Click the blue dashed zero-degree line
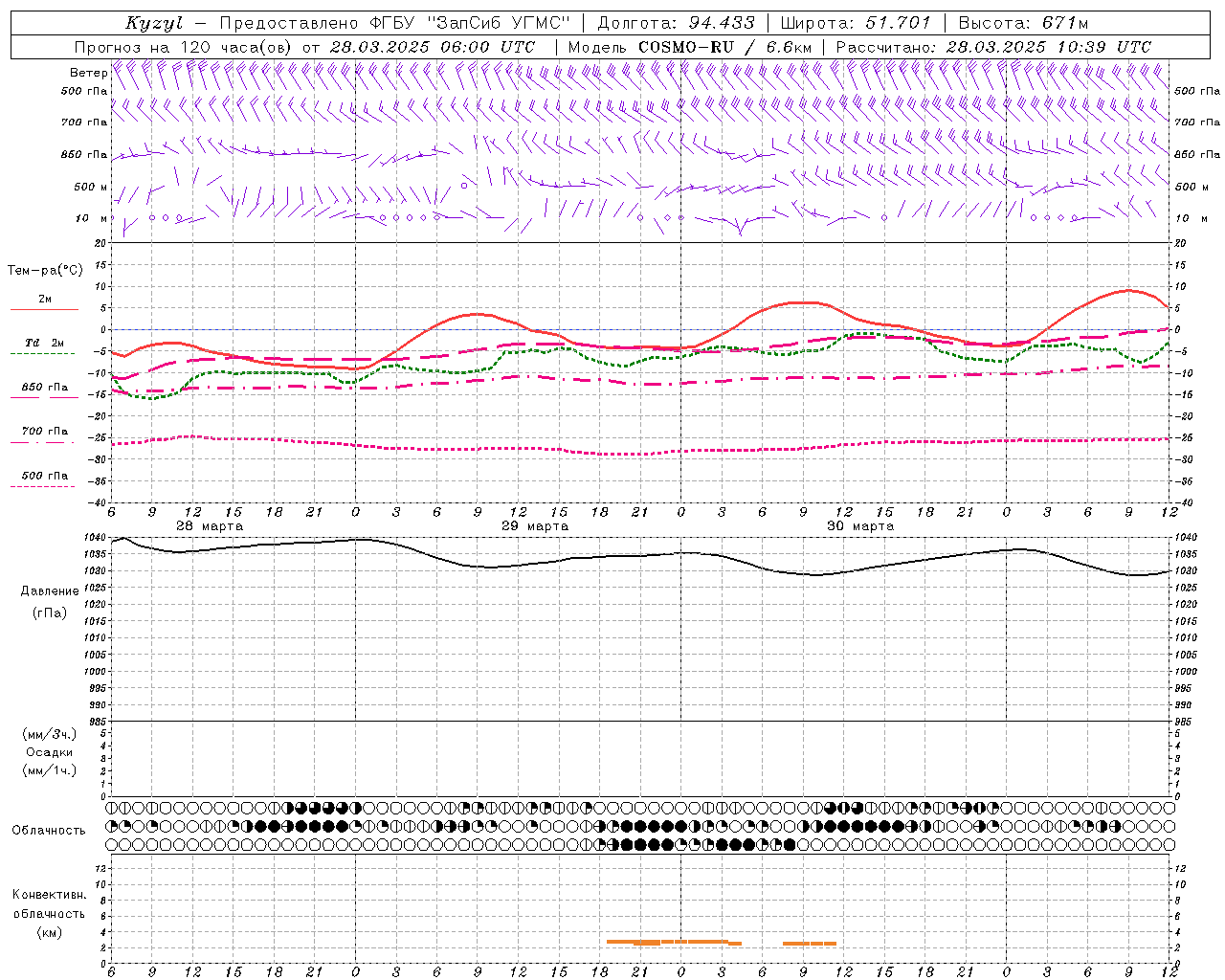Viewport: 1225px width, 980px height. (640, 329)
